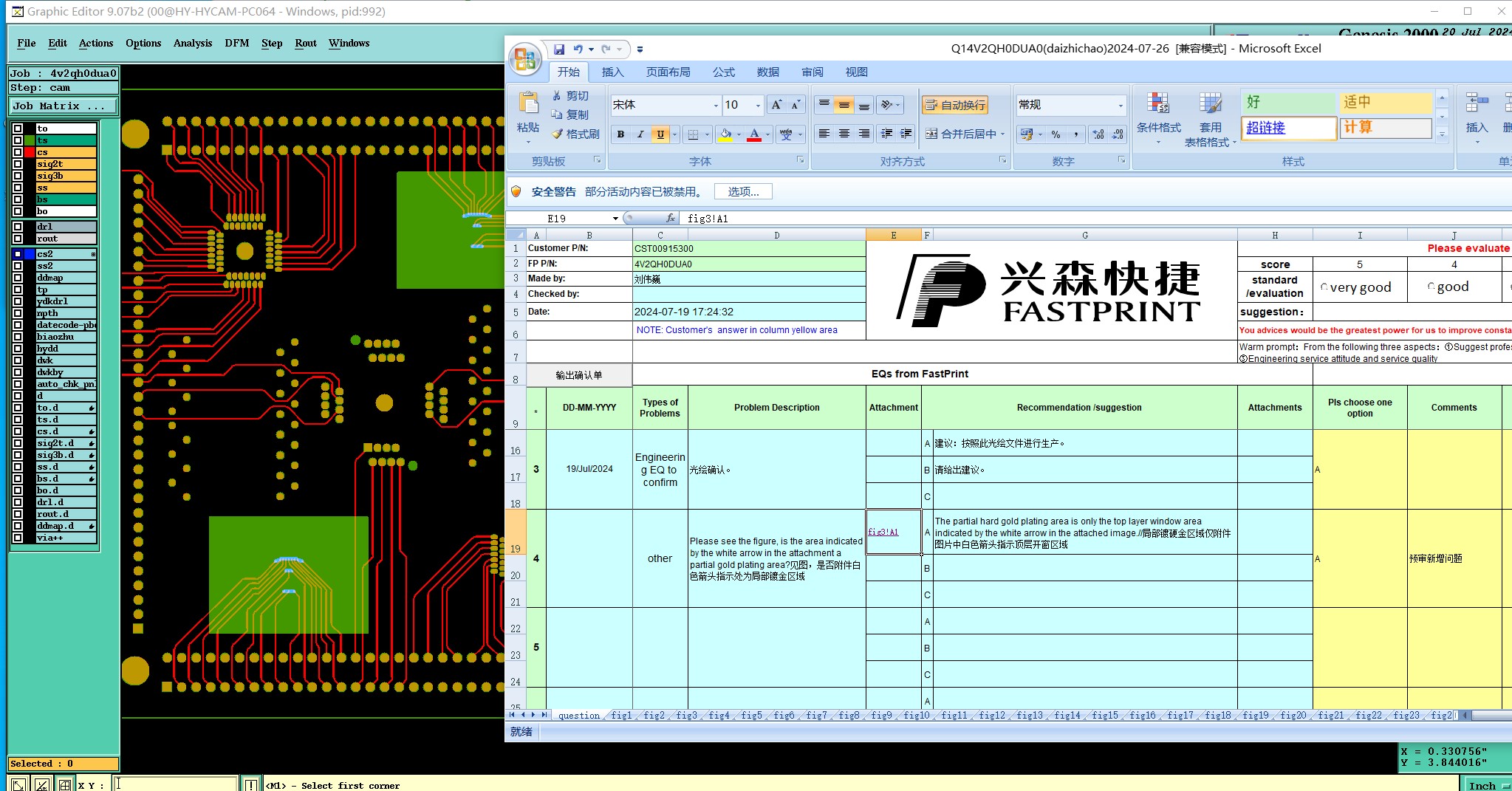Apply bottom vertical alignment
This screenshot has height=791, width=1512.
coord(863,105)
